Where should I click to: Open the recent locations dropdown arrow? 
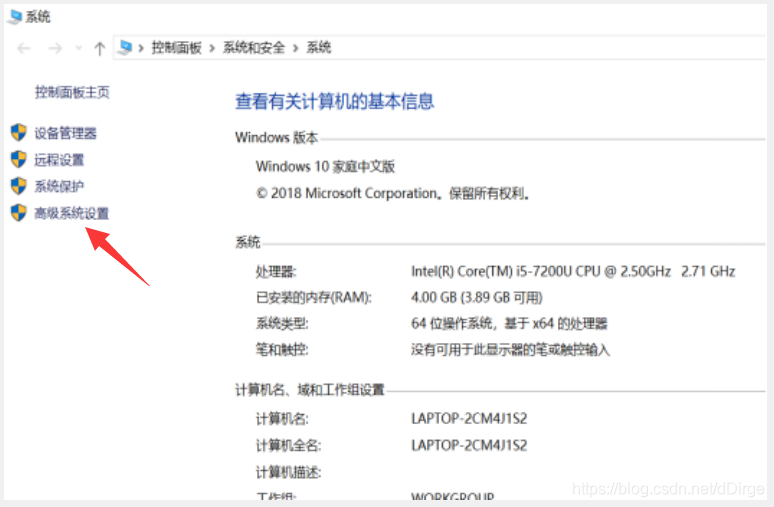pos(78,48)
